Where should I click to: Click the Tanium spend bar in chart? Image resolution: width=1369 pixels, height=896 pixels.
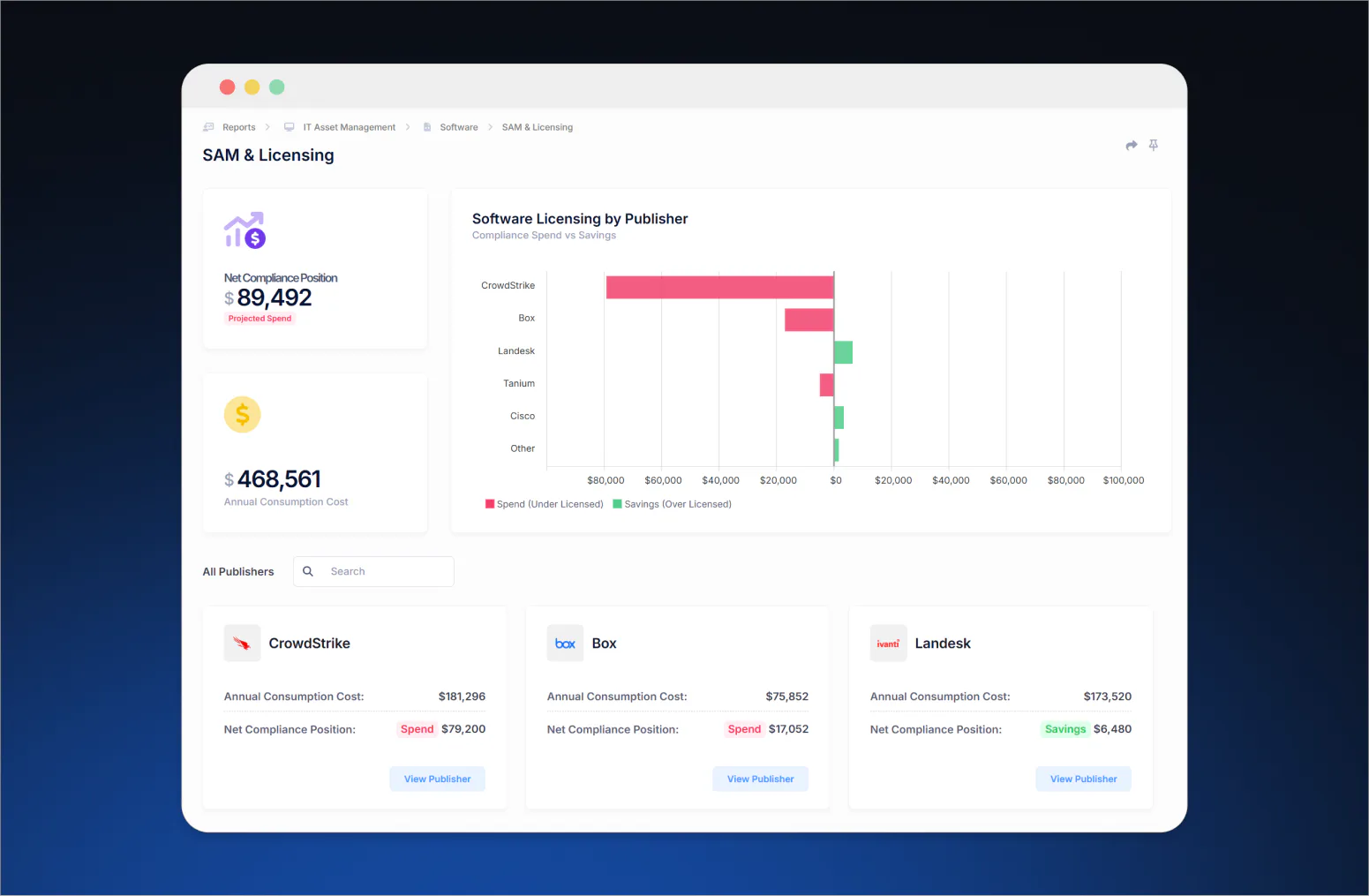click(827, 385)
